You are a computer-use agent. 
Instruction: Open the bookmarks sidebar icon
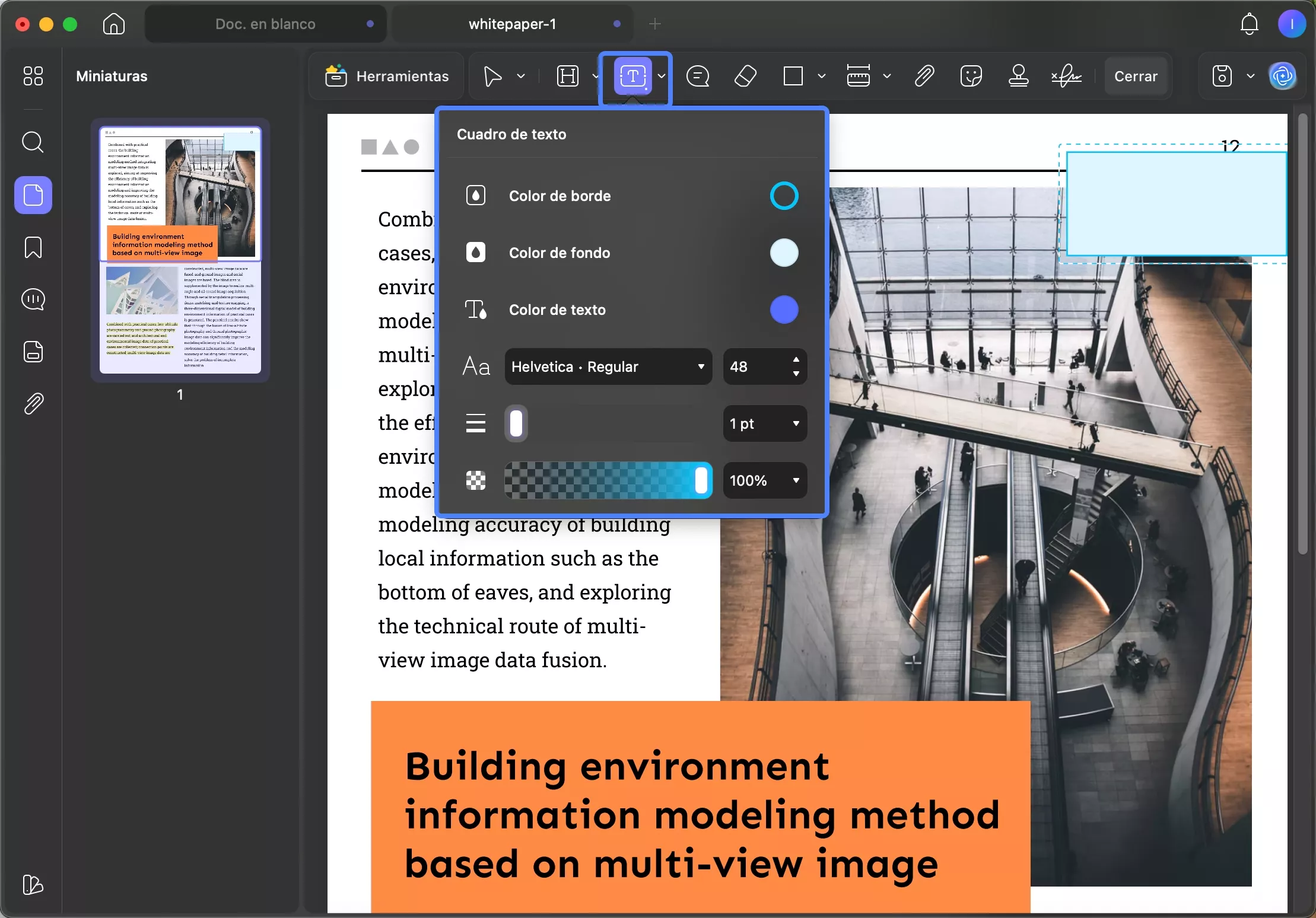(x=33, y=247)
